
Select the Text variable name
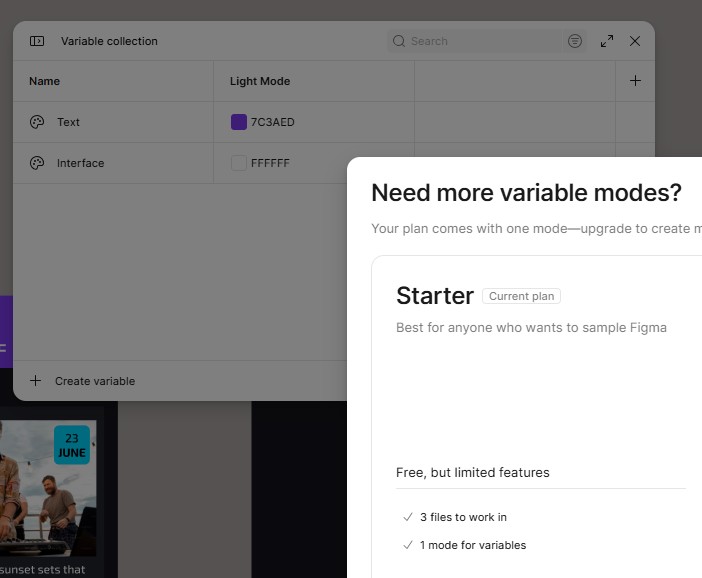68,122
